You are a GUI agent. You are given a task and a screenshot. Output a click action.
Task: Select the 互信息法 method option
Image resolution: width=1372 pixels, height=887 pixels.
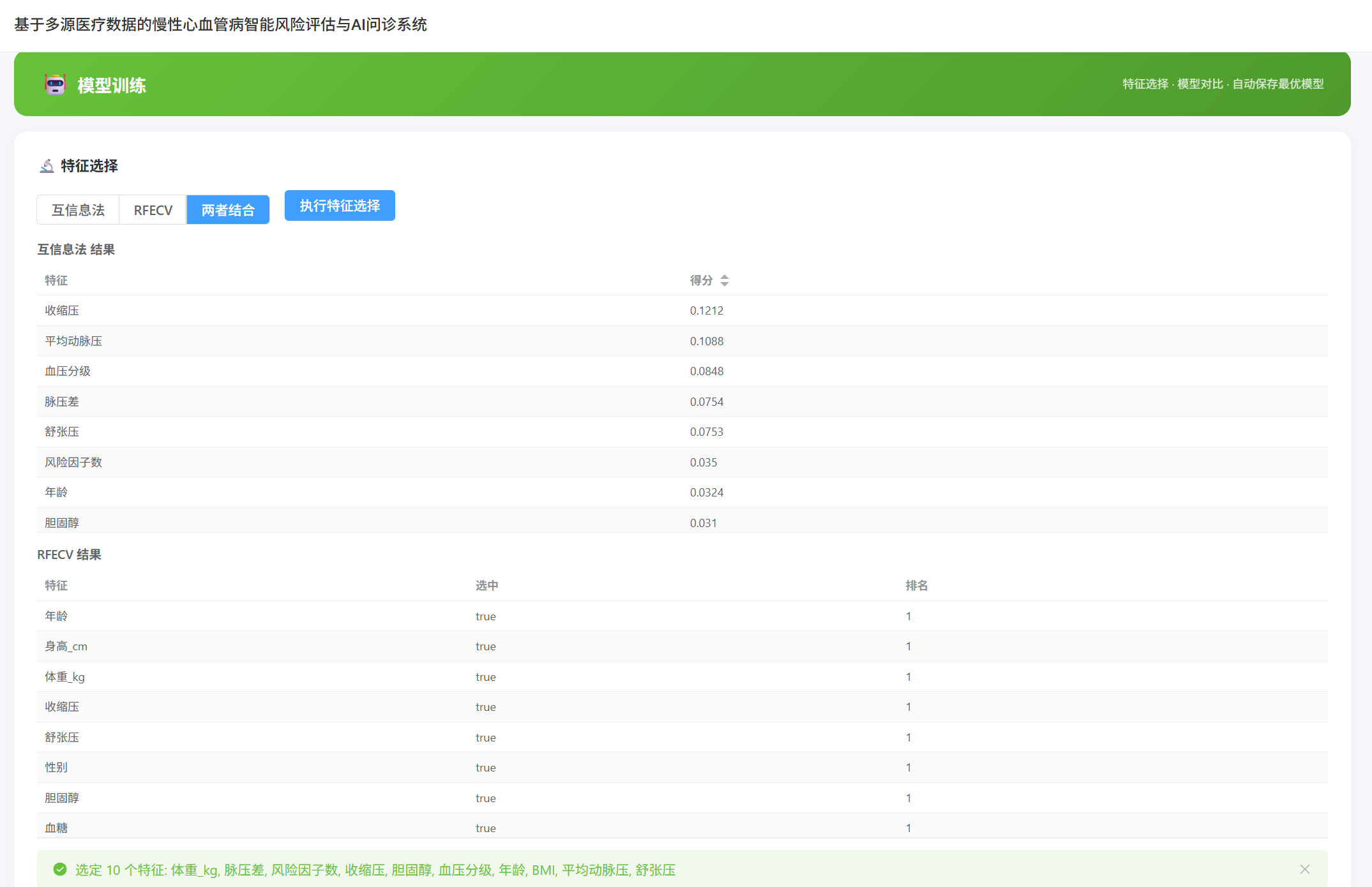click(x=78, y=210)
